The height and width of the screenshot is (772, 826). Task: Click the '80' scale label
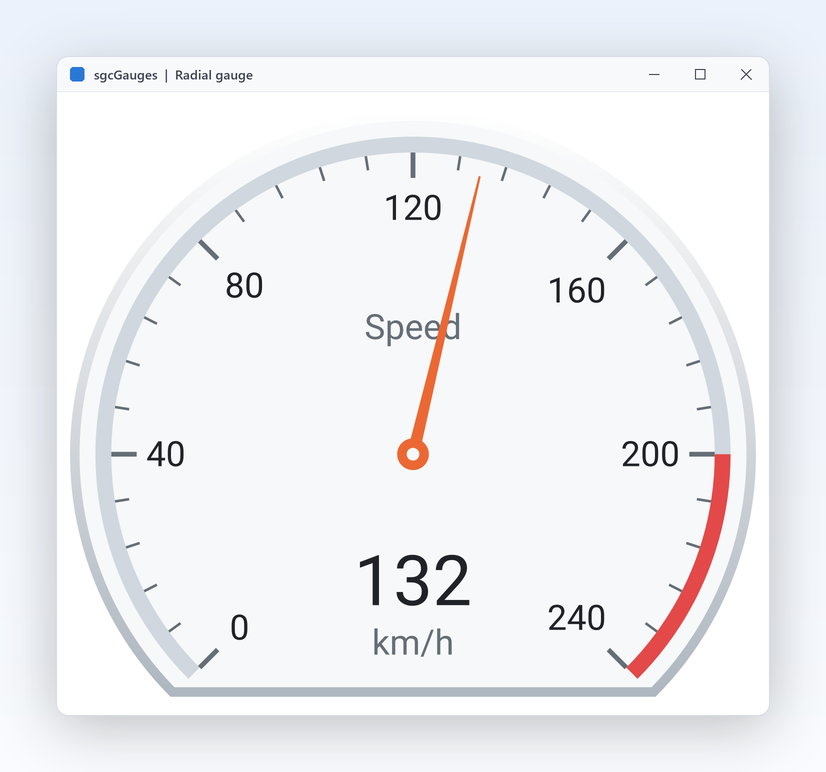click(244, 286)
